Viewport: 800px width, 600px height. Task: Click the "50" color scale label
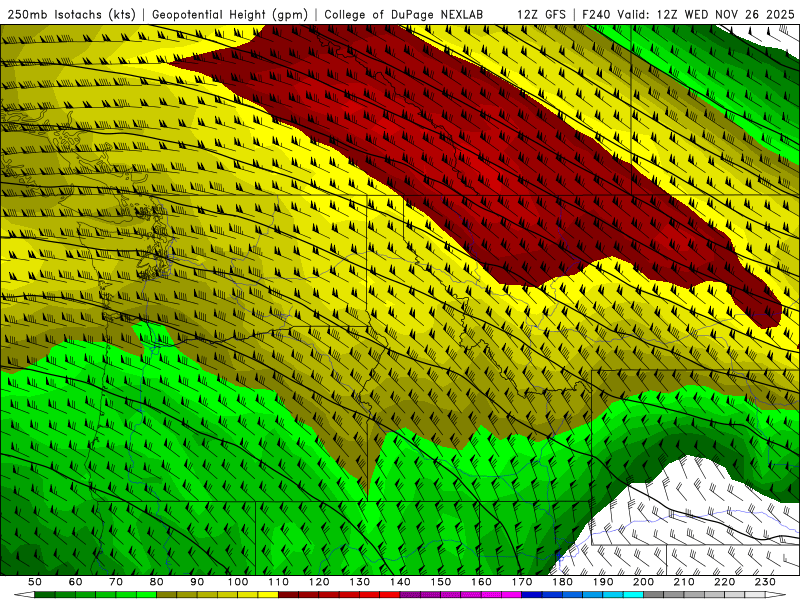click(35, 582)
